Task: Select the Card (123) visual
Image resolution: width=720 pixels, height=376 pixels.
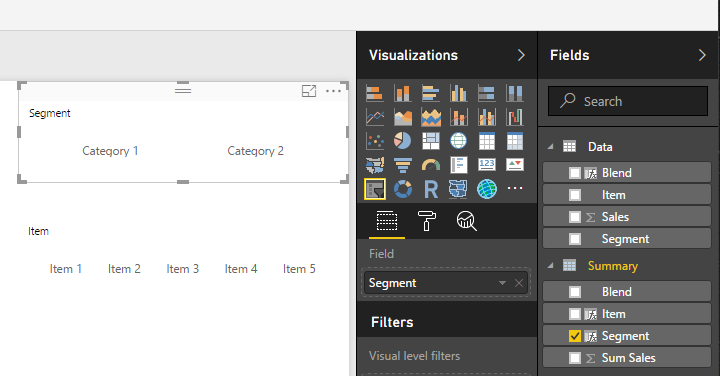Action: coord(487,165)
